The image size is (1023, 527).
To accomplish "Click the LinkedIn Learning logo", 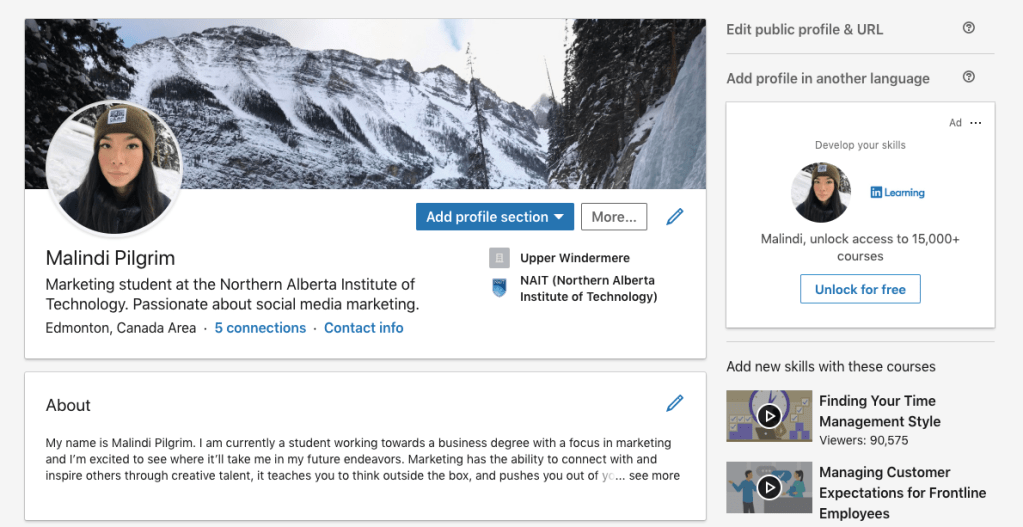I will (x=897, y=193).
